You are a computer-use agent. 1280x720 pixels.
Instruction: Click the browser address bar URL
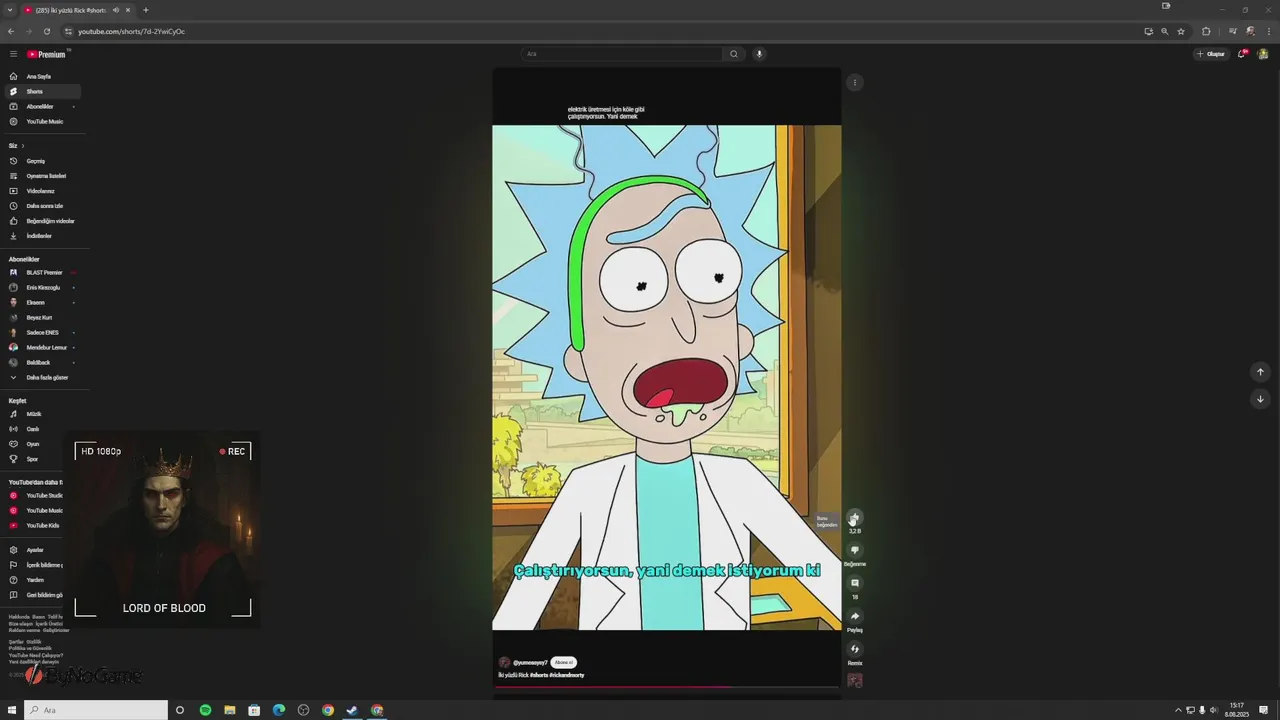point(131,31)
